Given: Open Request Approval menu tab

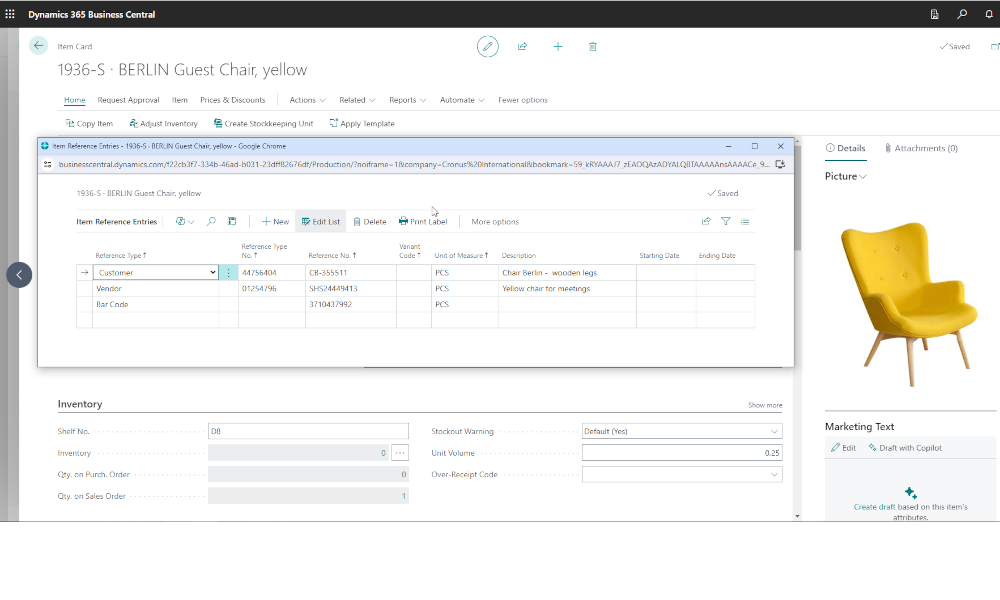Looking at the screenshot, I should (128, 100).
